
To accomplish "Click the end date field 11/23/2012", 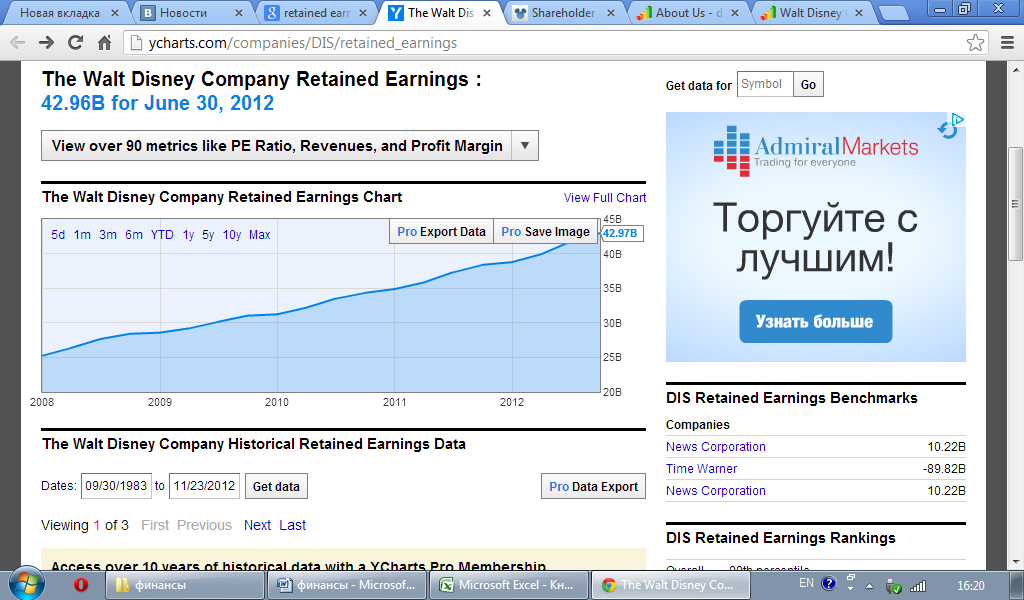I will [x=204, y=486].
